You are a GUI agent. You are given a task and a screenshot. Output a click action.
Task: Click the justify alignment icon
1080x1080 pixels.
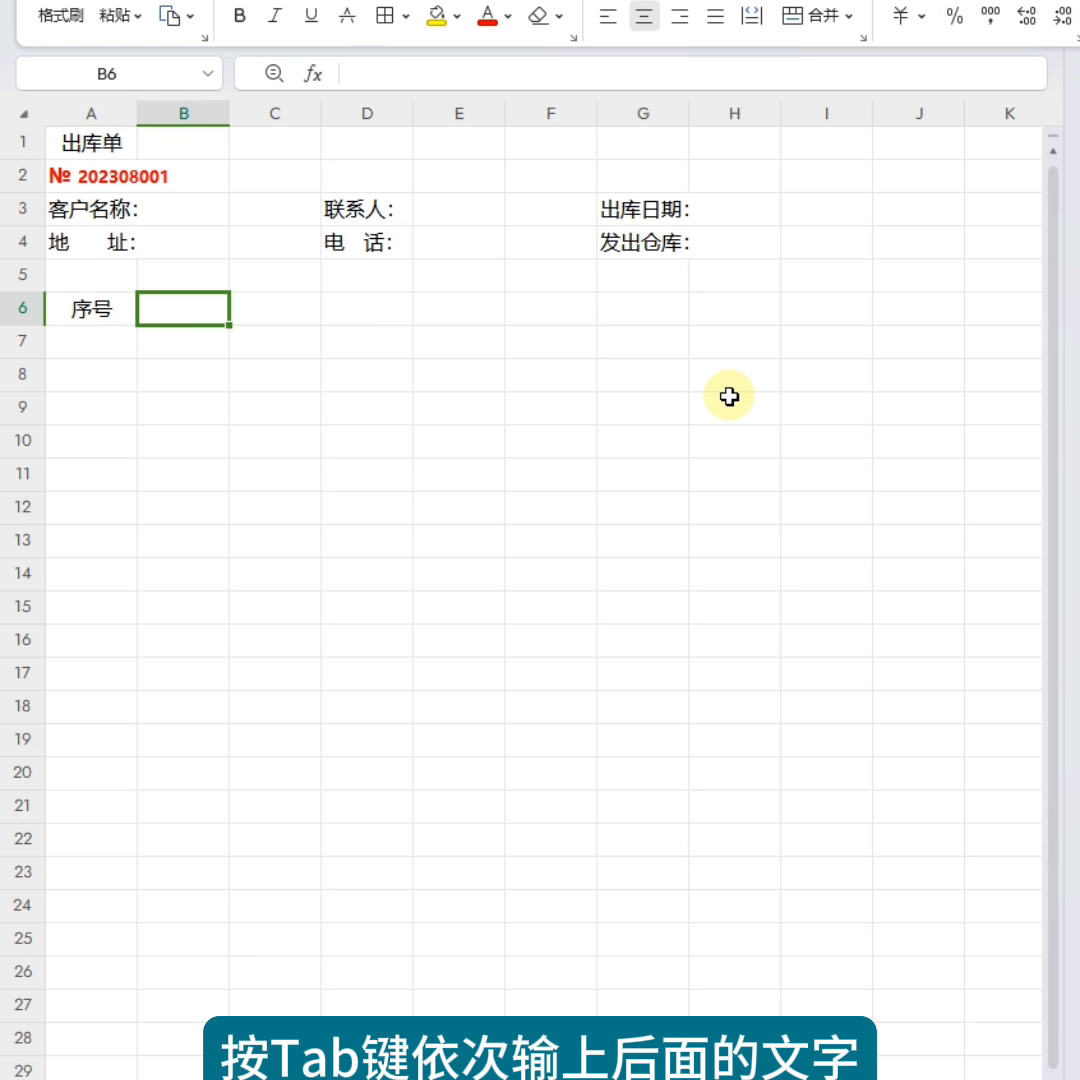(716, 15)
